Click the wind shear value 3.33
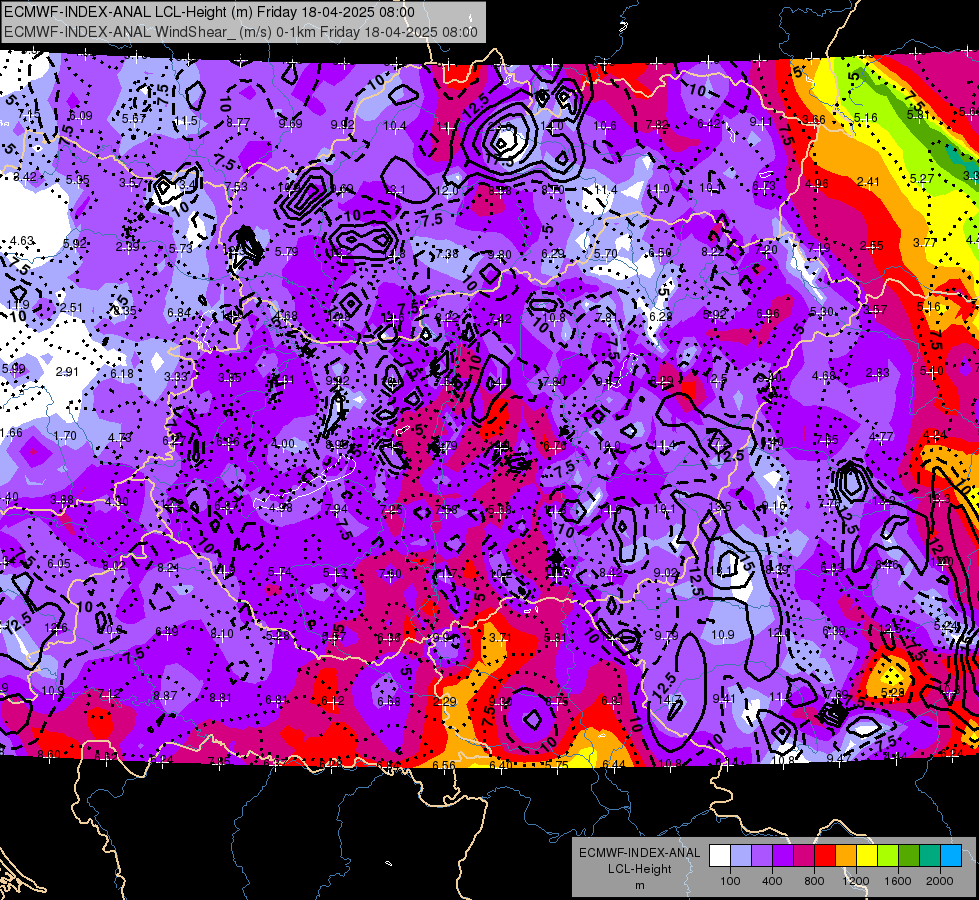Viewport: 979px width, 900px height. pyautogui.click(x=176, y=377)
